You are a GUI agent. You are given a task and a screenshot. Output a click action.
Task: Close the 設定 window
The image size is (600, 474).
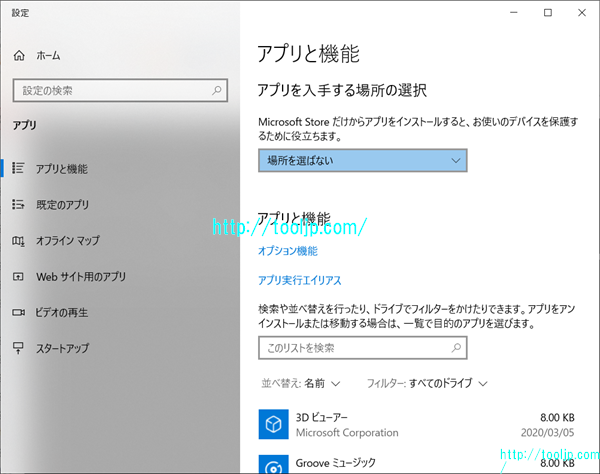582,13
